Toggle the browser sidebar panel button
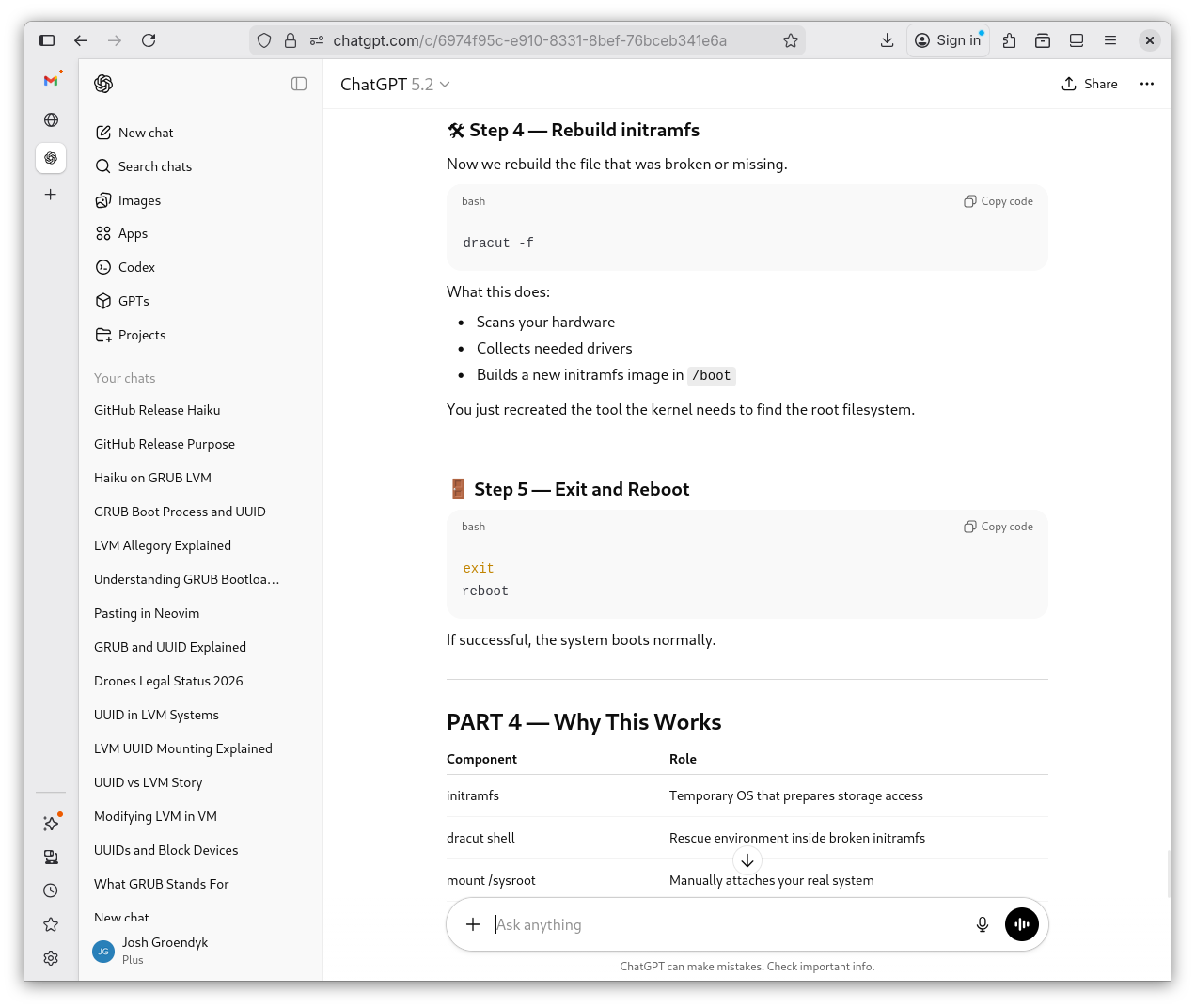Screen dimensions: 1195x1008 point(47,40)
